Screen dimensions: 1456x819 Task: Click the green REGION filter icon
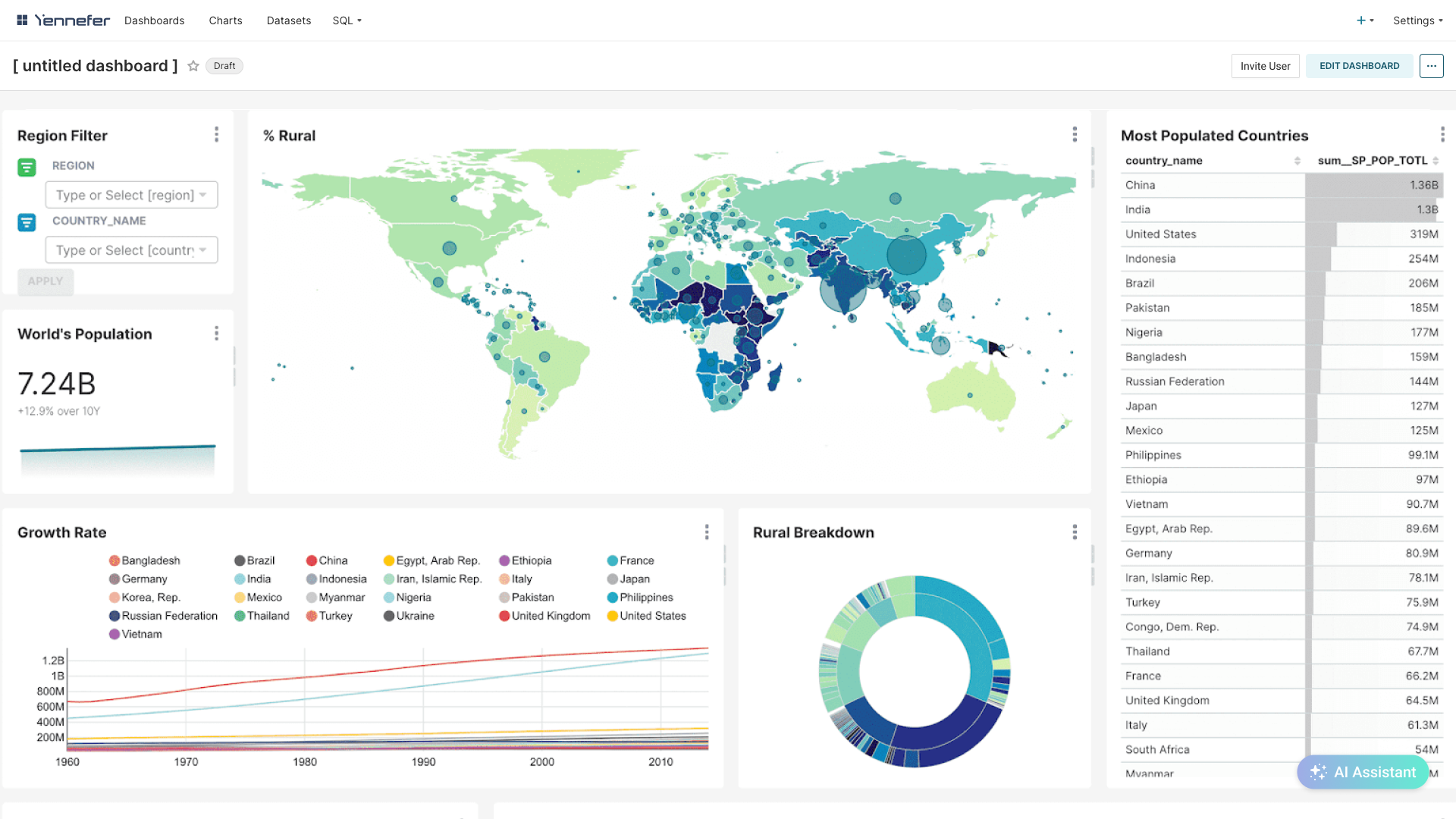tap(27, 167)
